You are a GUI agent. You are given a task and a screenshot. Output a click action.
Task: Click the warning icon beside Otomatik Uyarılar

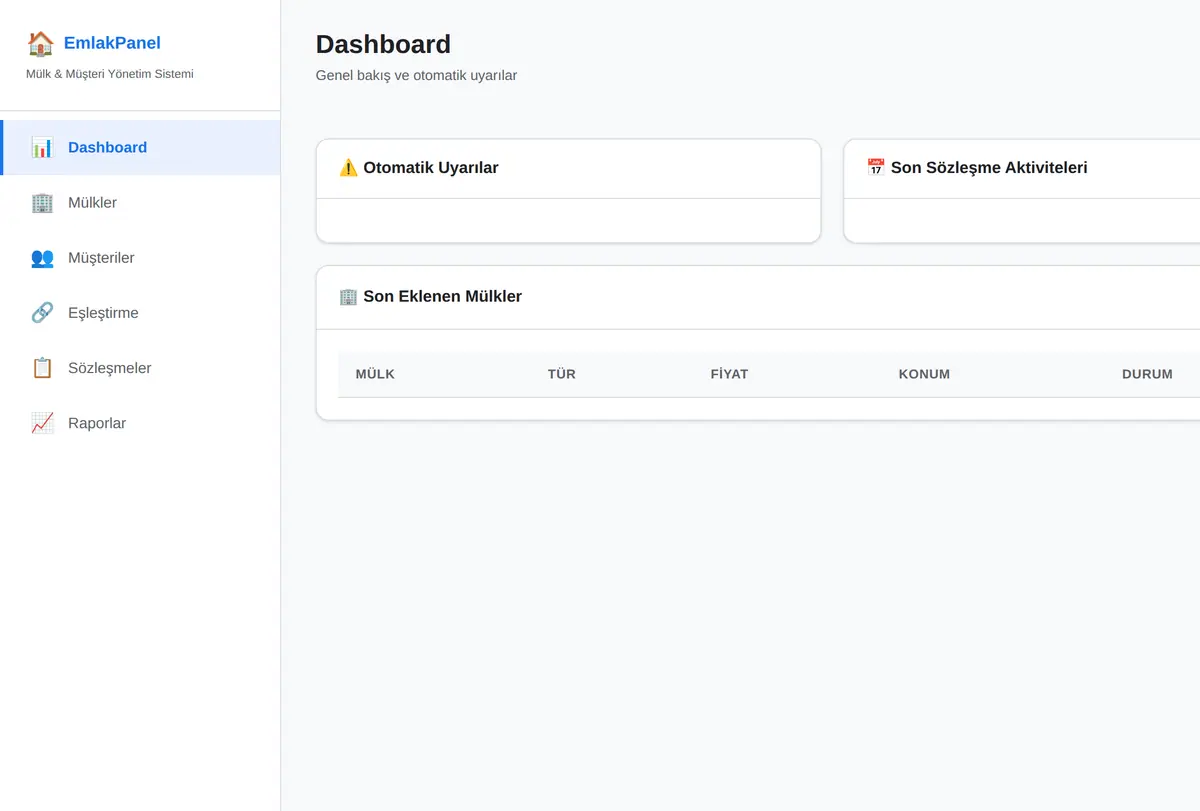tap(348, 168)
